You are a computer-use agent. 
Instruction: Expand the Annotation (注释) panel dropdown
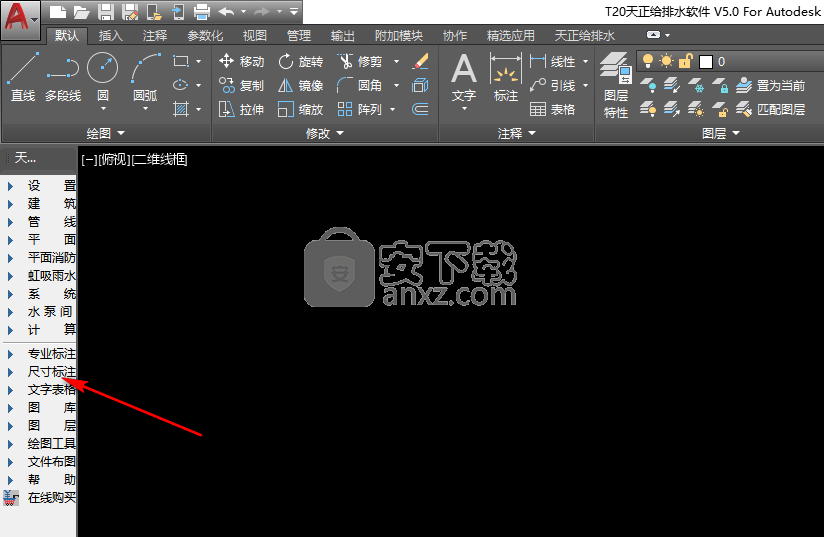pyautogui.click(x=517, y=133)
